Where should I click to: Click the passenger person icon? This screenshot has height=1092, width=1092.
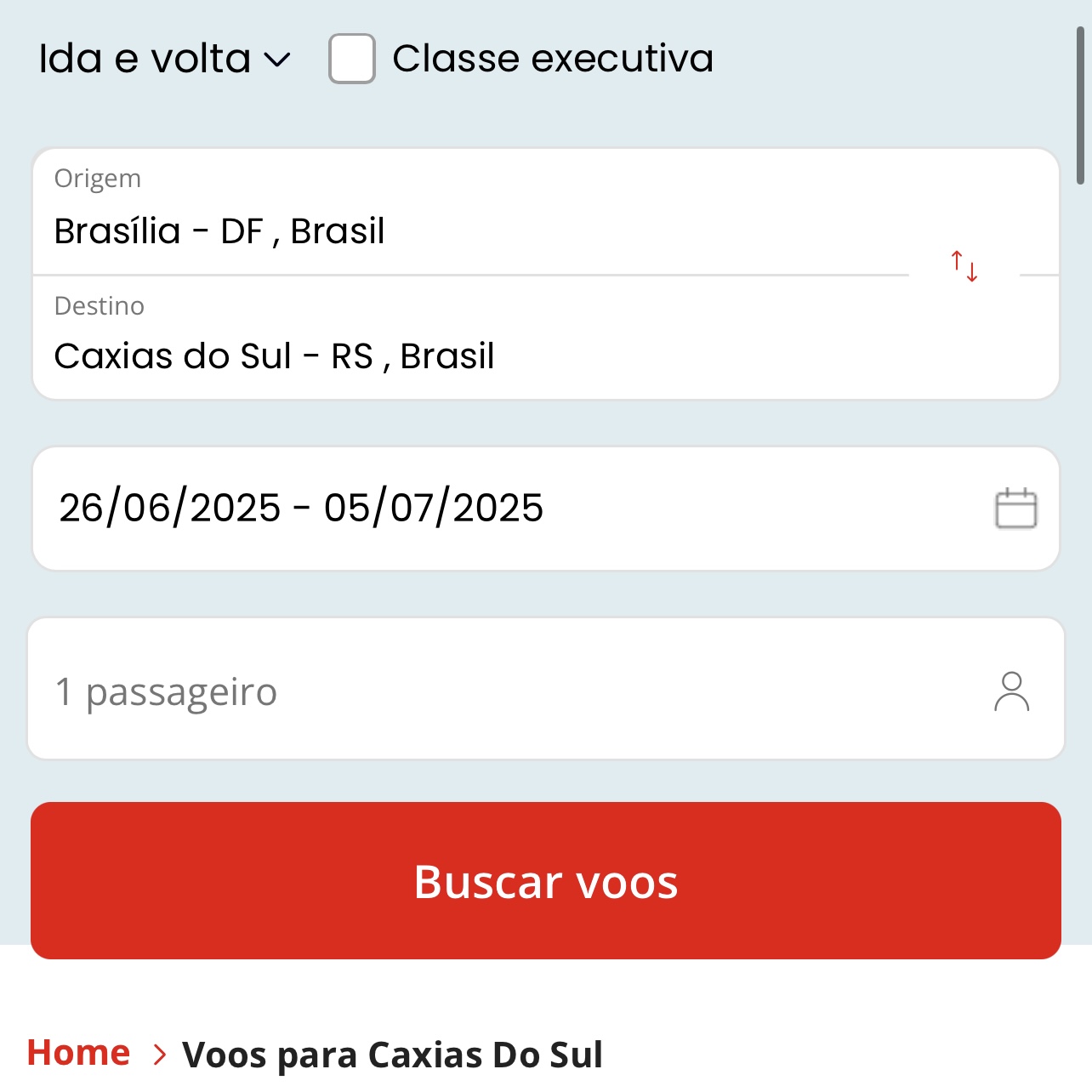click(x=1012, y=691)
